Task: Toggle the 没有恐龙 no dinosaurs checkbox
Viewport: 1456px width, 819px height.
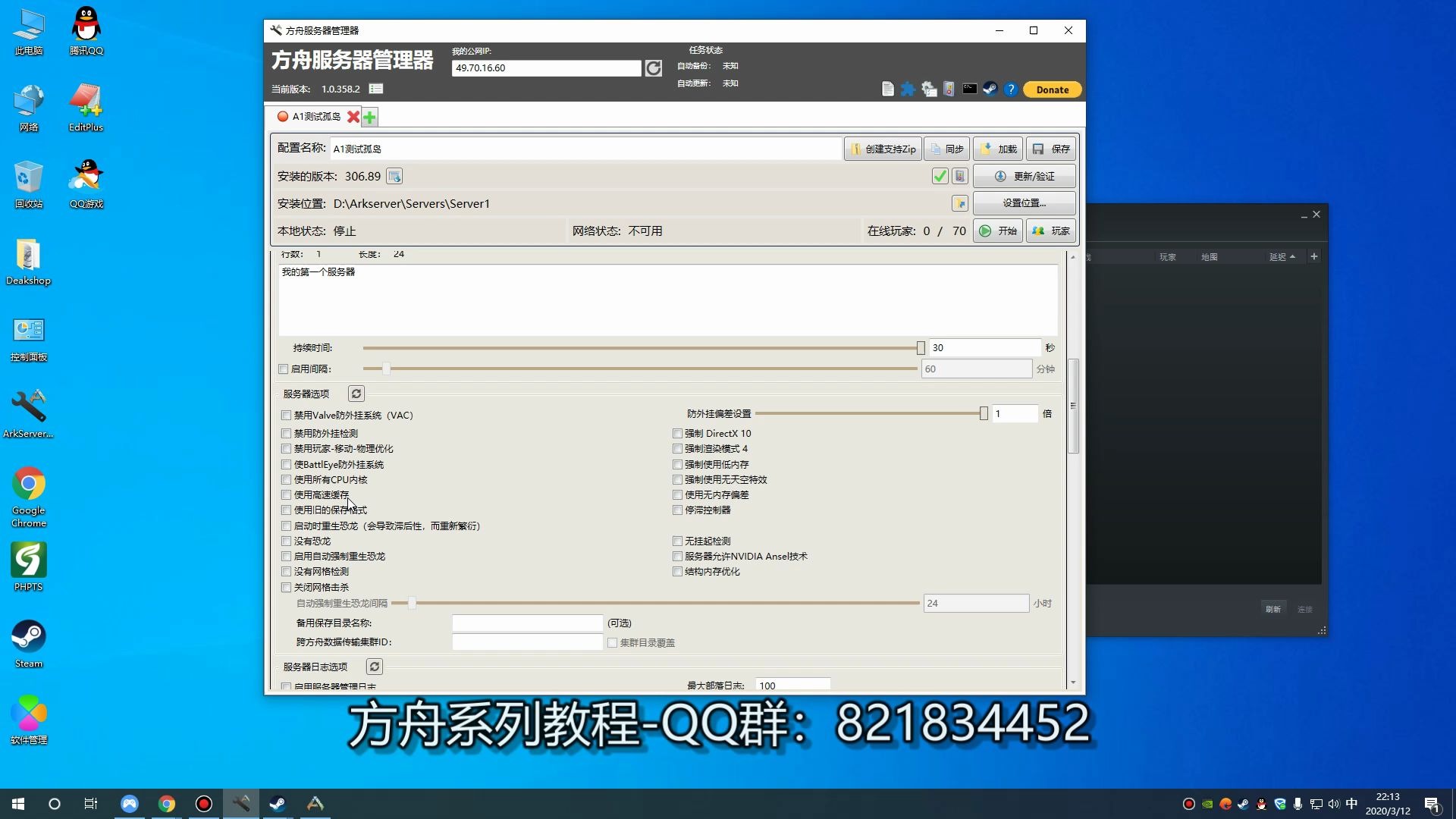Action: click(287, 541)
